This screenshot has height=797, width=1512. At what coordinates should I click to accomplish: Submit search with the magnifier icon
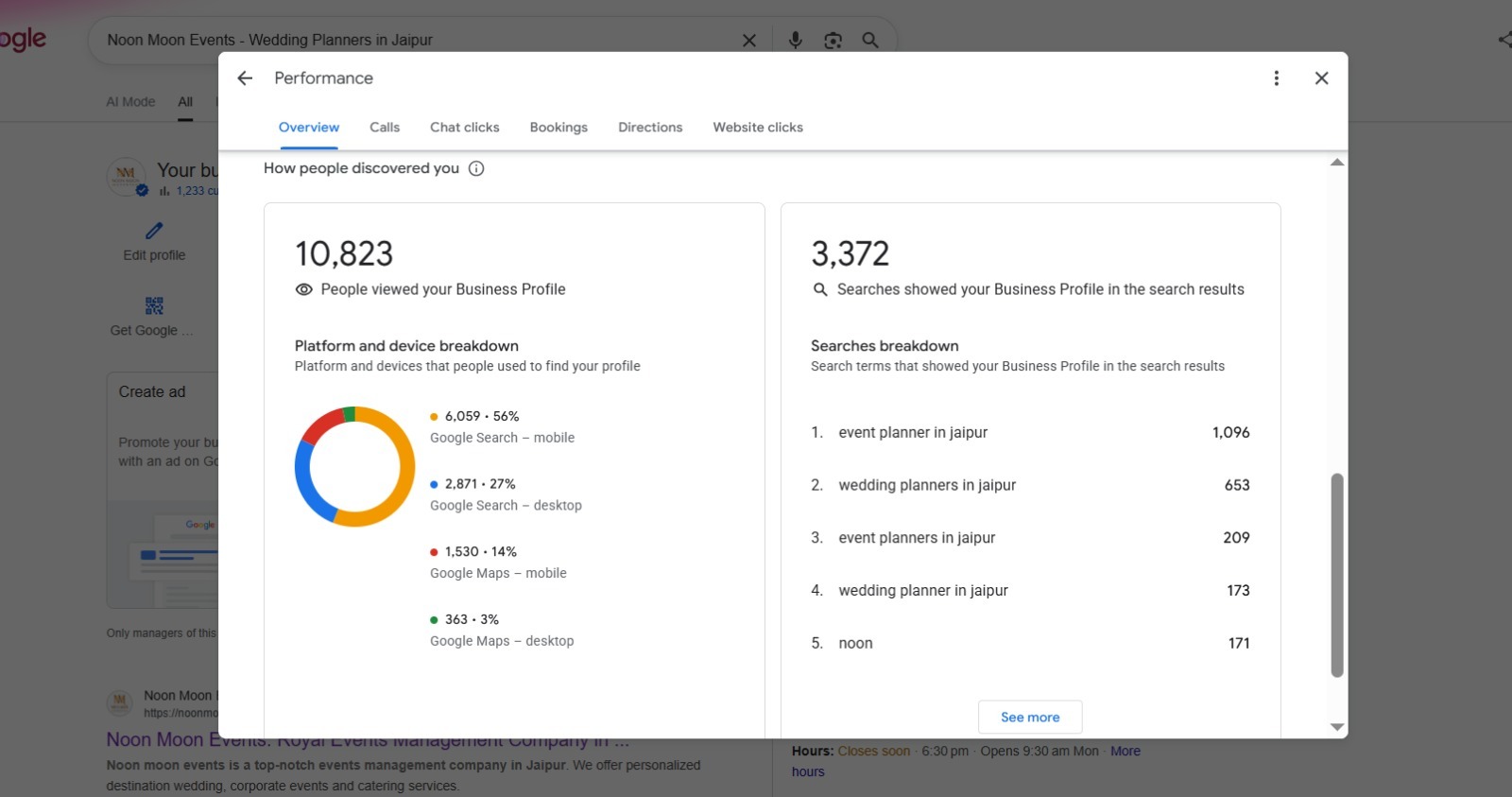(x=870, y=40)
